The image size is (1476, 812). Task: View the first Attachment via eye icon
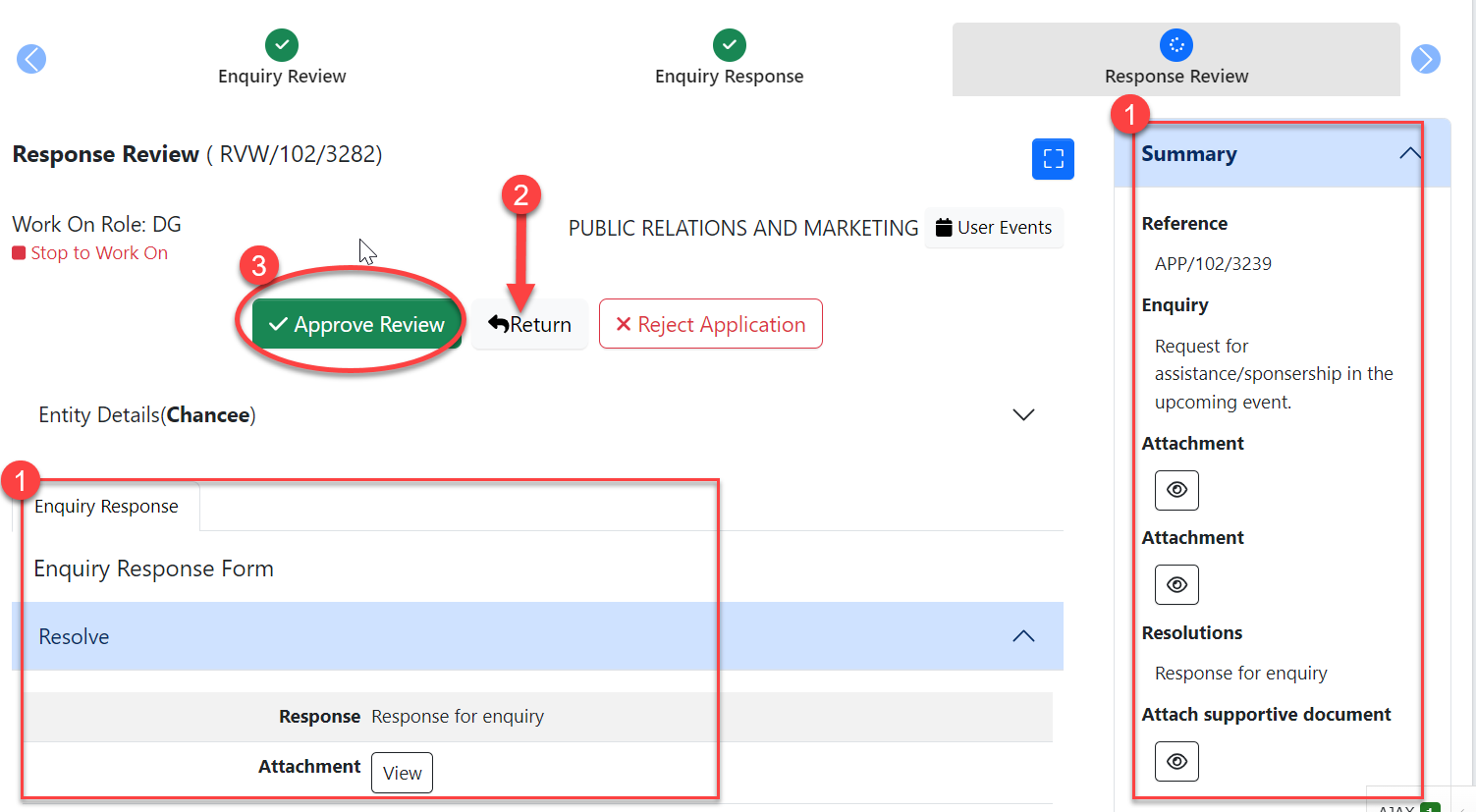click(x=1176, y=490)
